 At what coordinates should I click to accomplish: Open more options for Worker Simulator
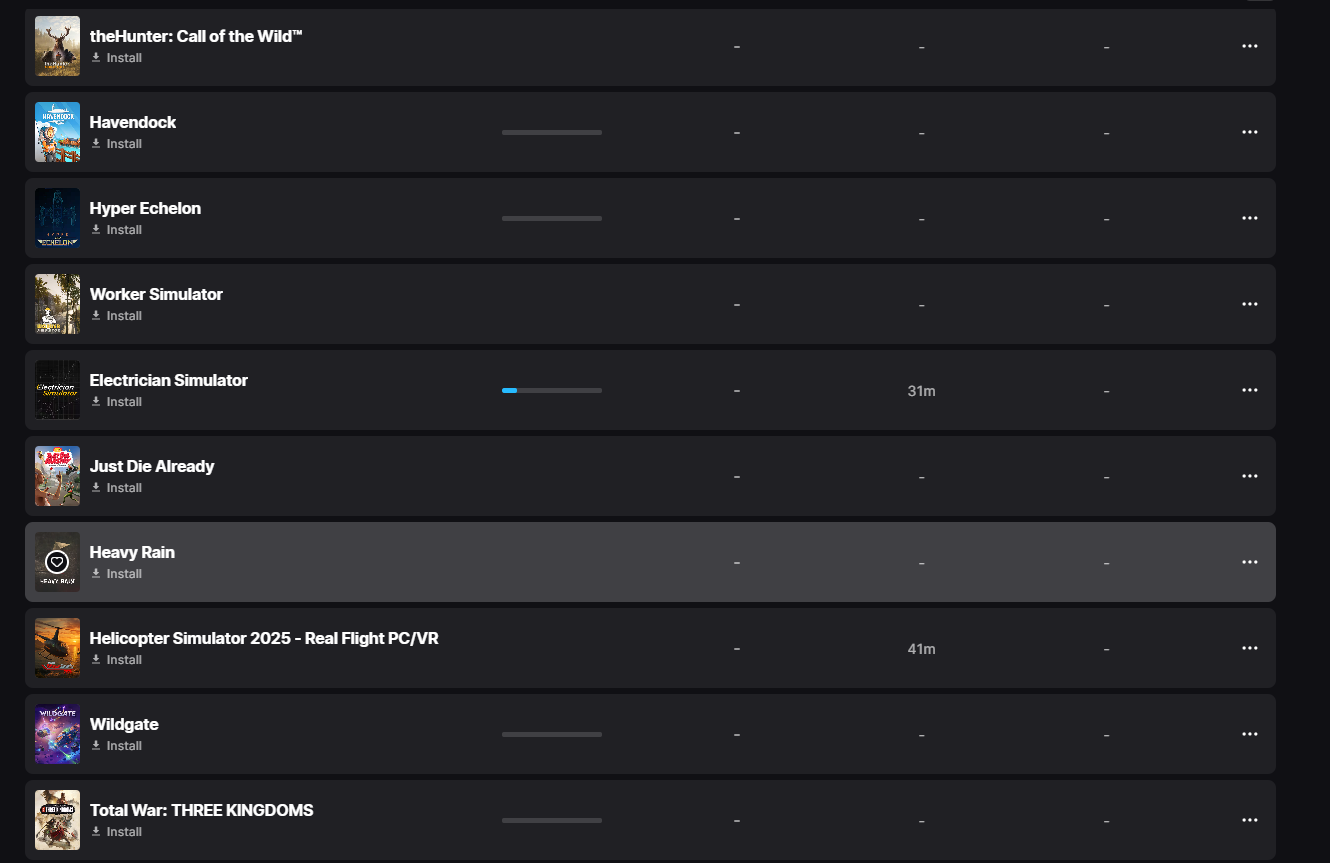point(1249,304)
